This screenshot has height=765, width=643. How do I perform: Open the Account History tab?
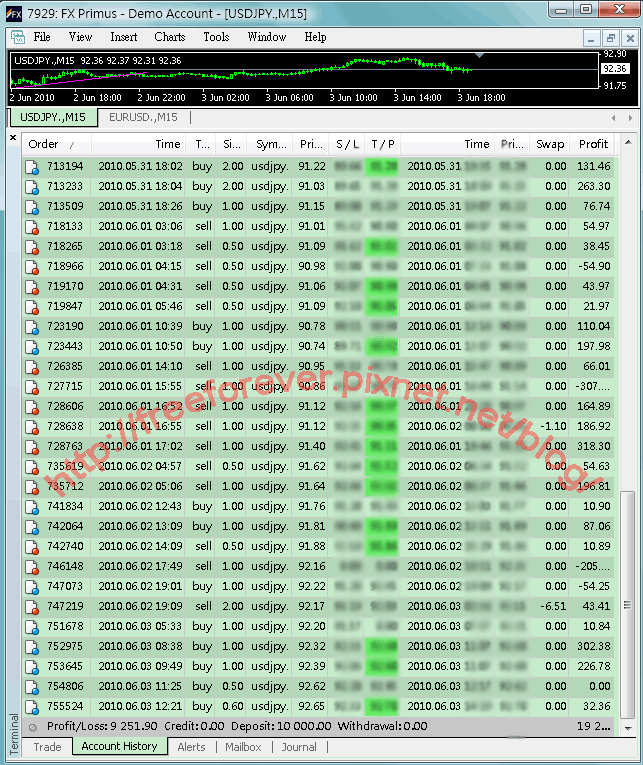pyautogui.click(x=120, y=746)
